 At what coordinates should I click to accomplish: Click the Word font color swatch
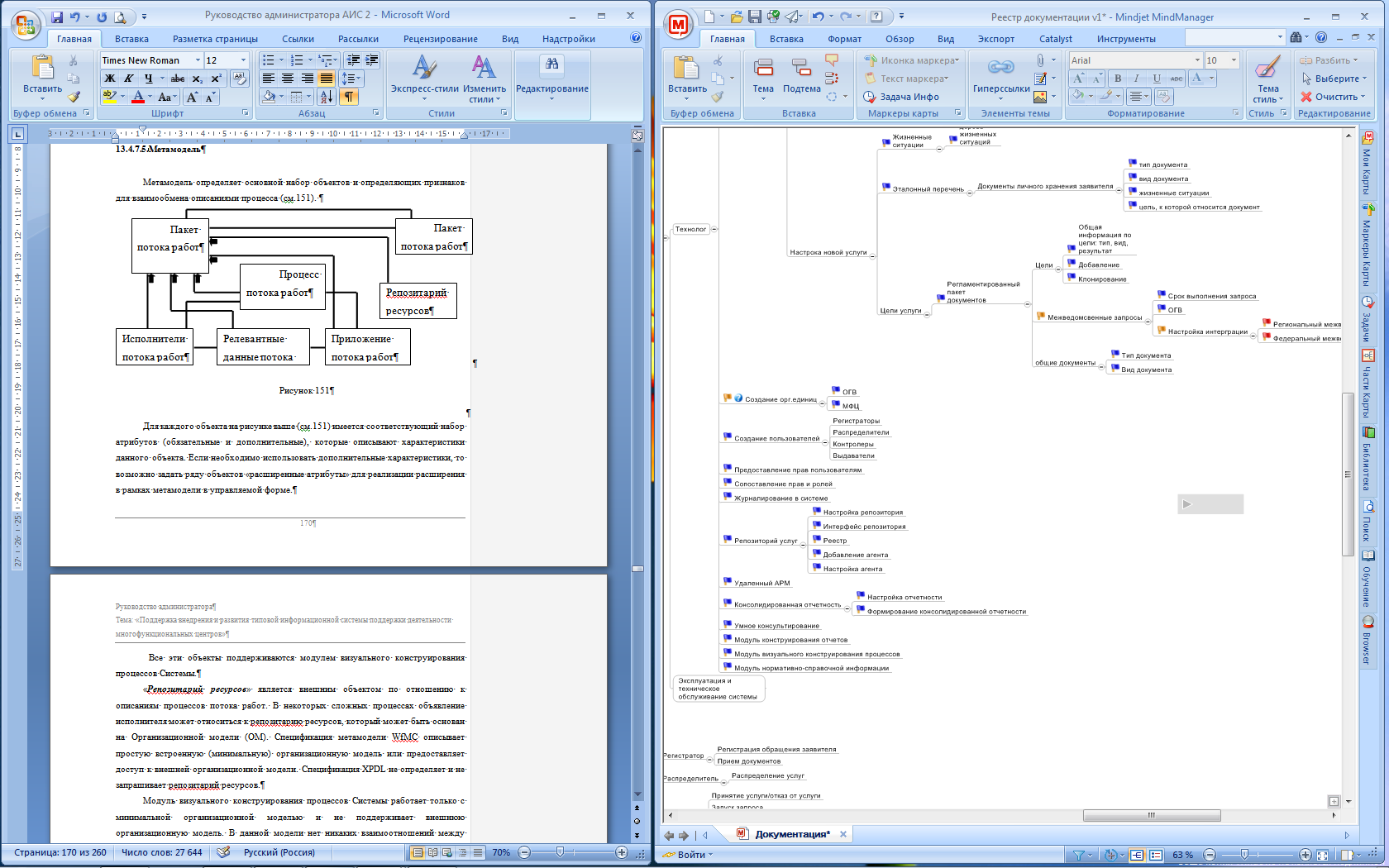pyautogui.click(x=138, y=97)
